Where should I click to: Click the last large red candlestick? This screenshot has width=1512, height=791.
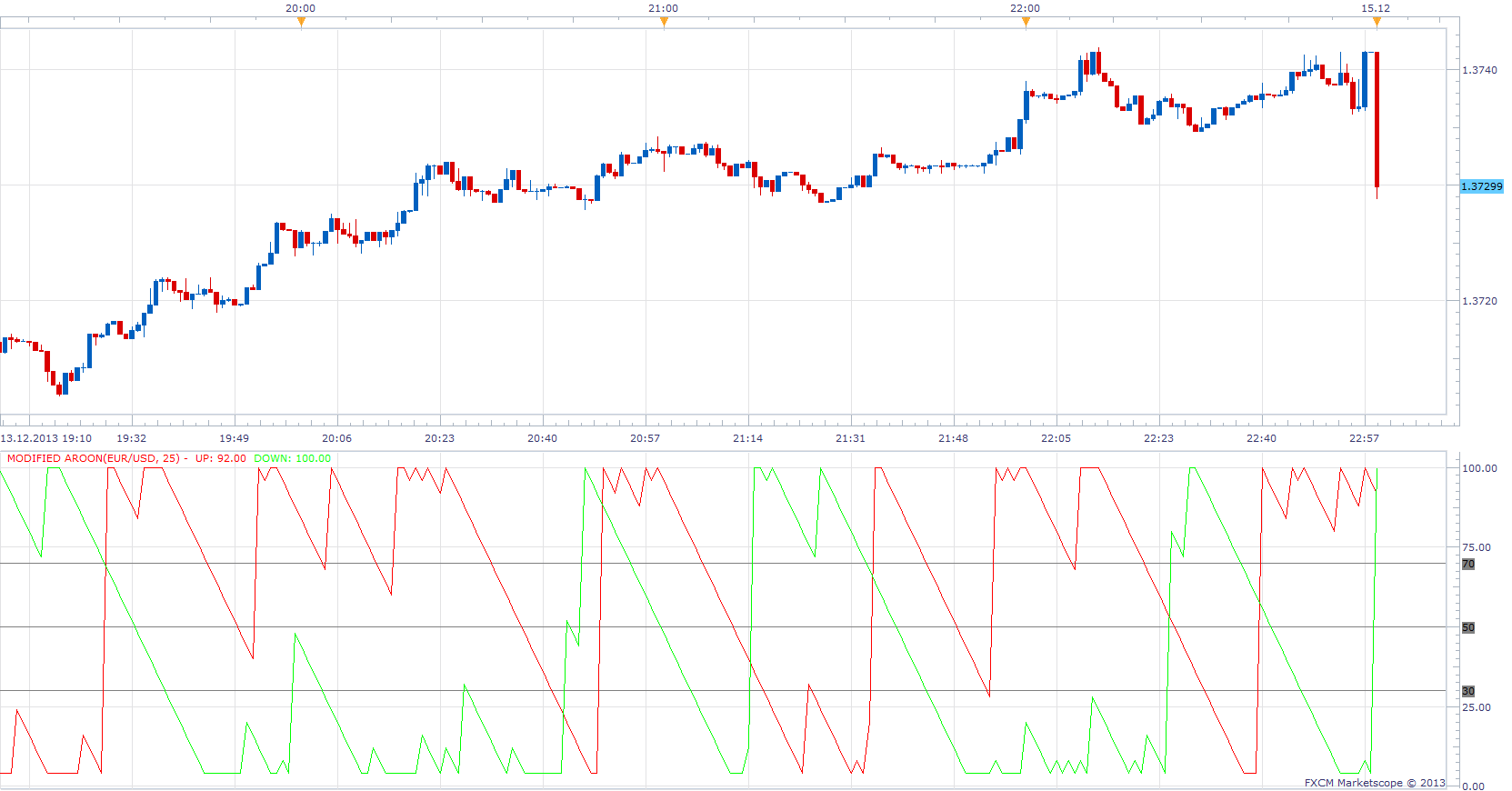[x=1377, y=119]
